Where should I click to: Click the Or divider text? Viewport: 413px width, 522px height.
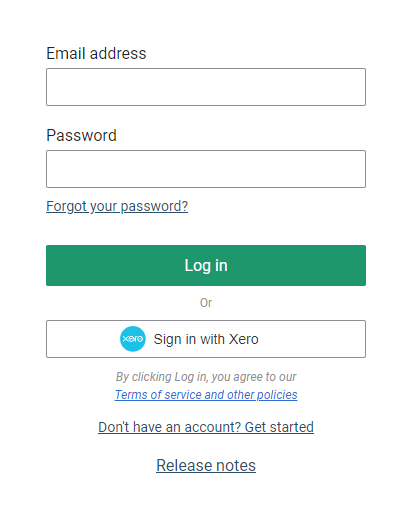tap(206, 303)
